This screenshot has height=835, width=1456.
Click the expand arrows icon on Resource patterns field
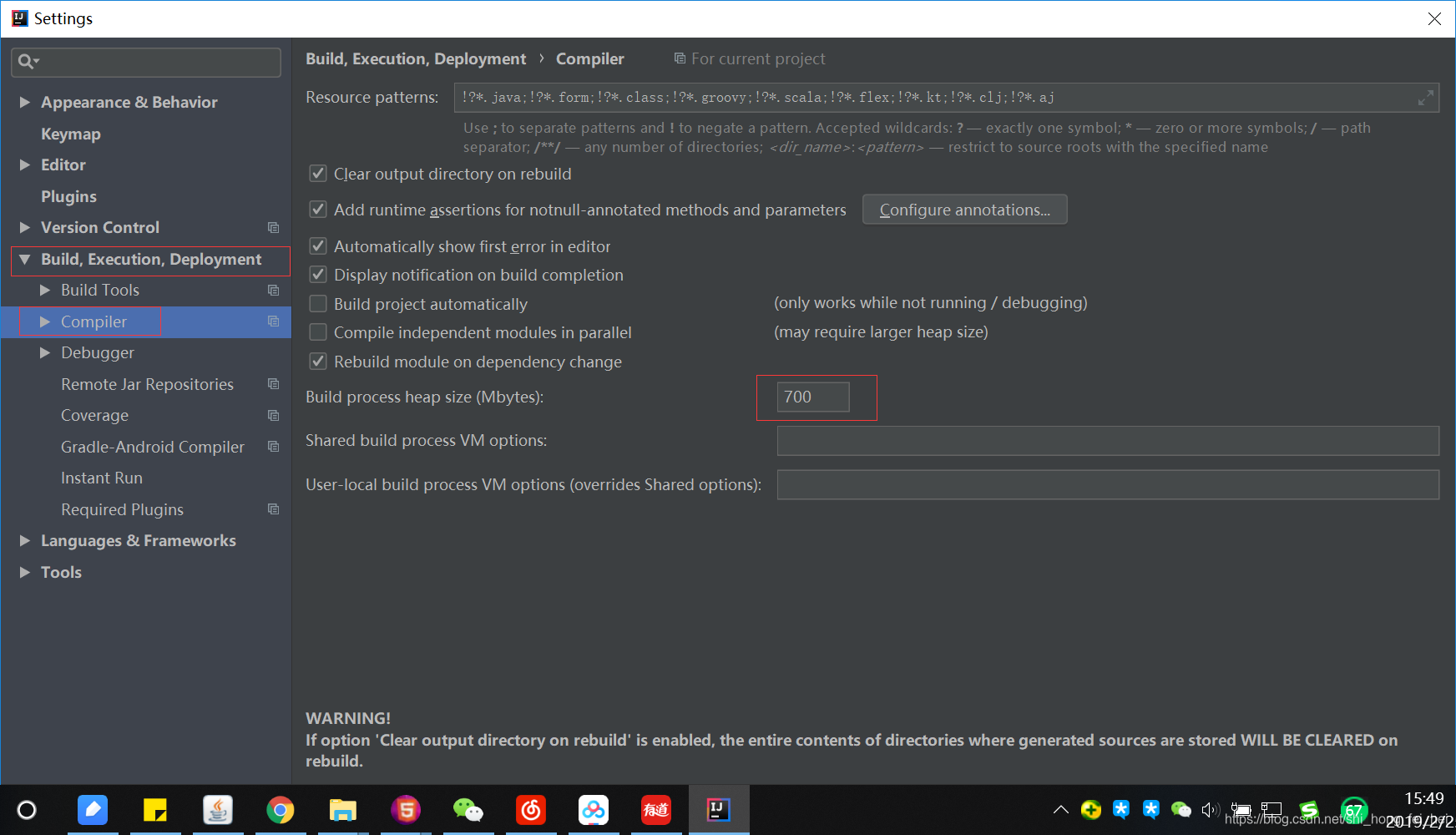[1427, 98]
